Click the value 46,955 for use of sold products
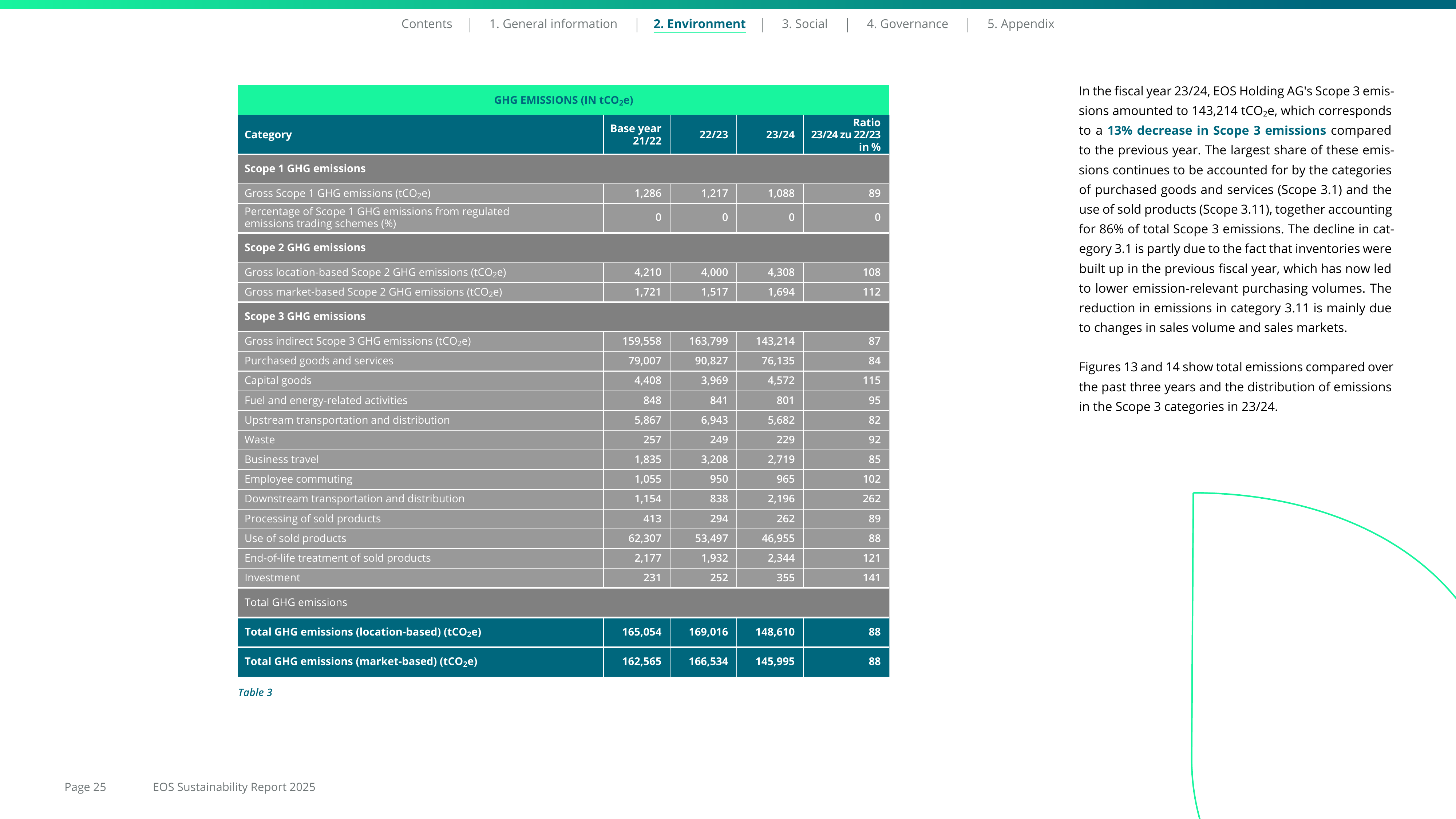Image resolution: width=1456 pixels, height=819 pixels. point(778,538)
